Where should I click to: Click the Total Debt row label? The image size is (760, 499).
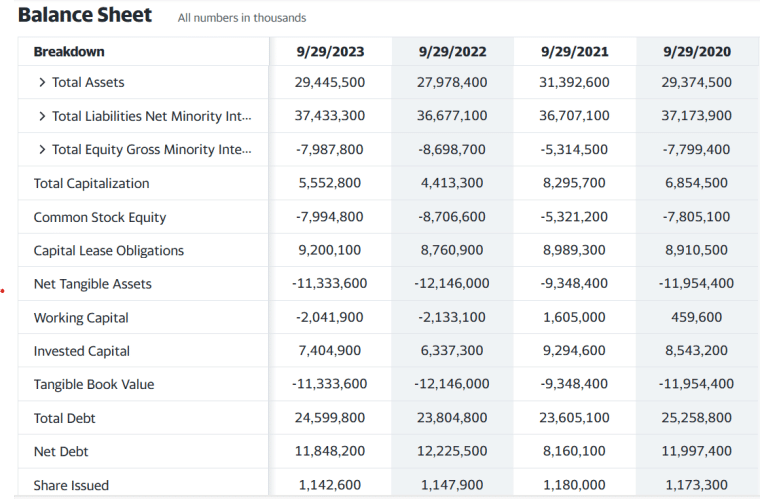[64, 418]
